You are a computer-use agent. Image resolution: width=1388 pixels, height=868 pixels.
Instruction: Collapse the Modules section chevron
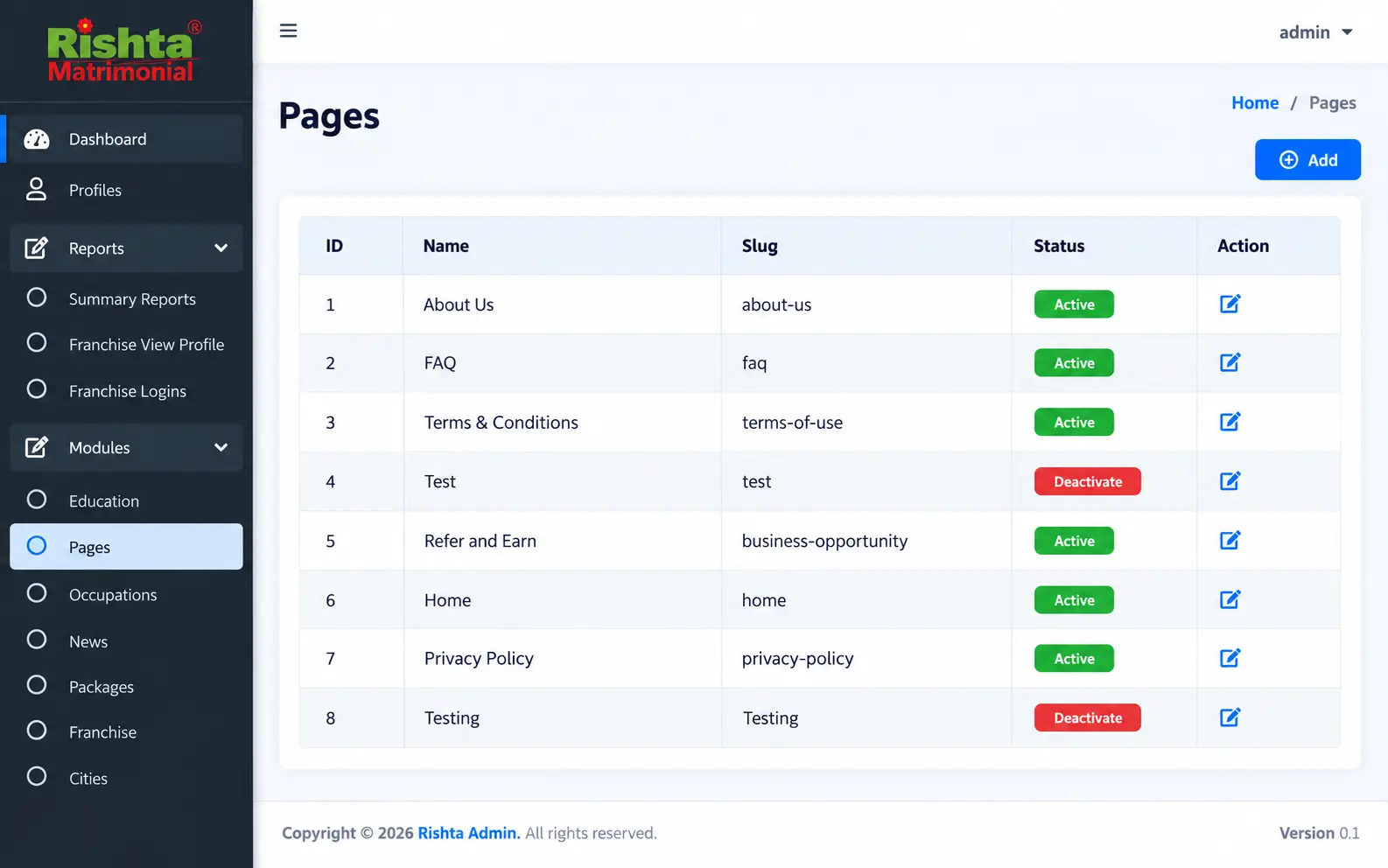[221, 448]
